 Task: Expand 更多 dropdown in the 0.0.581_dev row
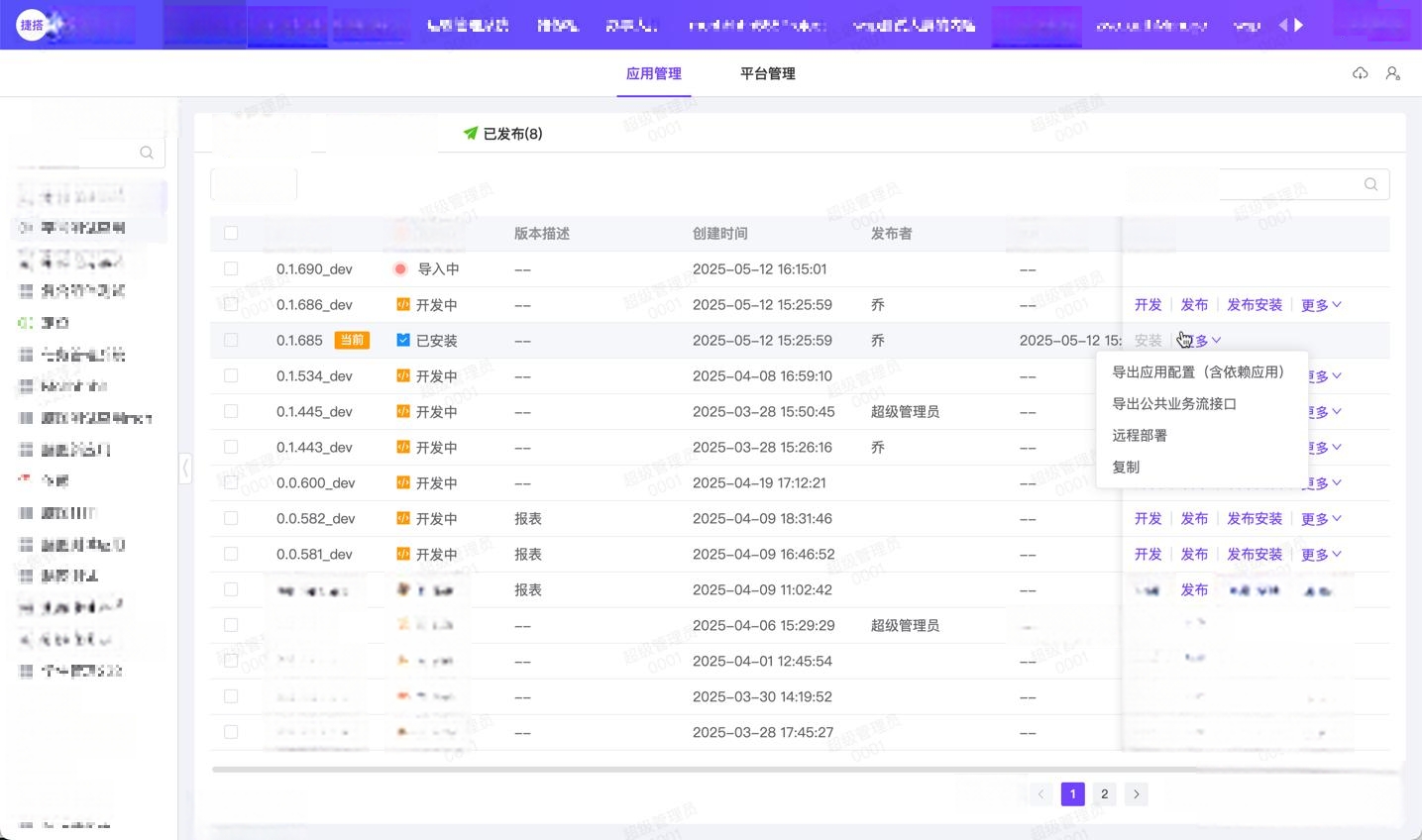[x=1321, y=555]
